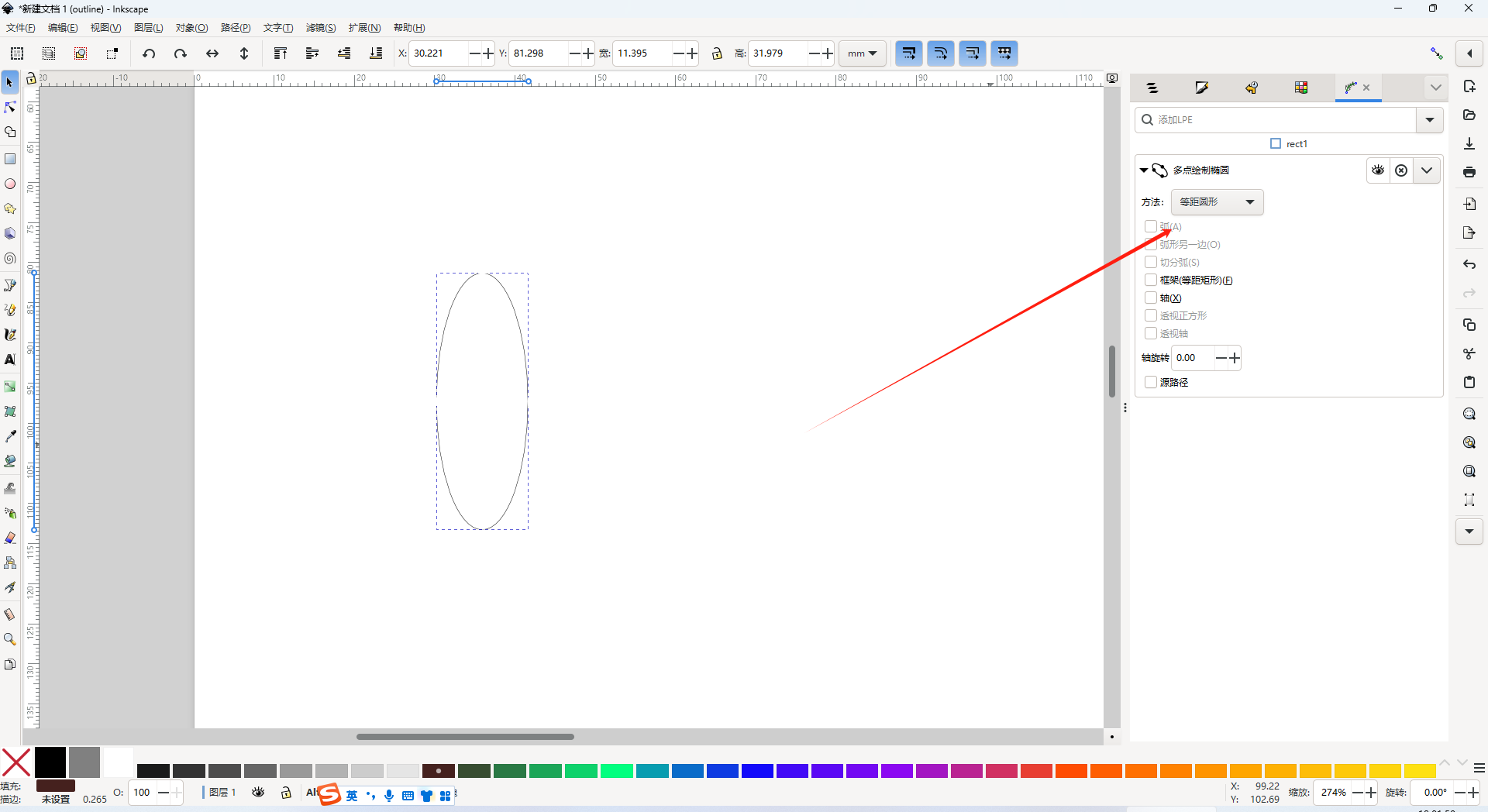The width and height of the screenshot is (1488, 812).
Task: Select the Spiral tool
Action: coord(10,259)
